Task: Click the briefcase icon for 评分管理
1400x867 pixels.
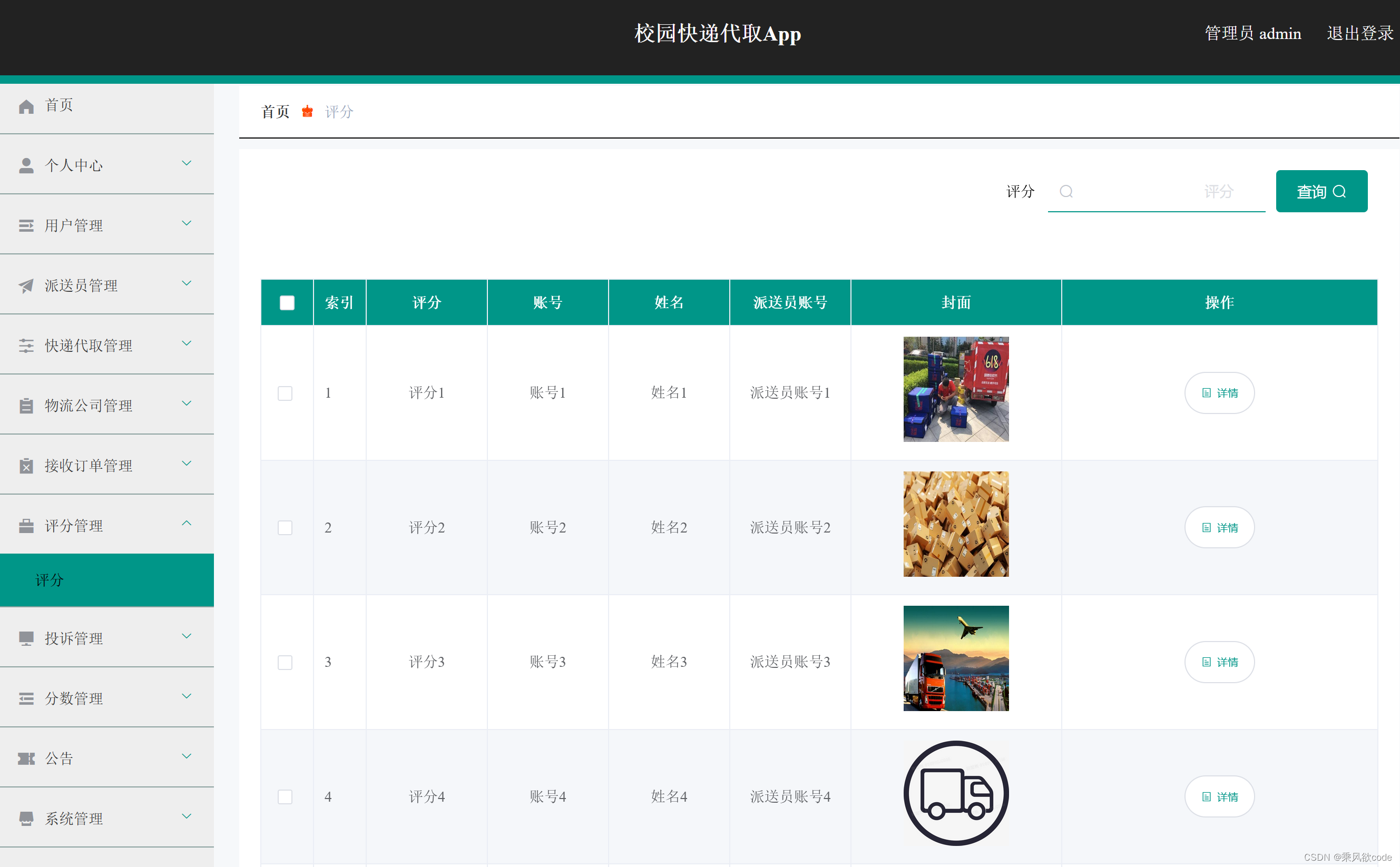Action: coord(26,526)
